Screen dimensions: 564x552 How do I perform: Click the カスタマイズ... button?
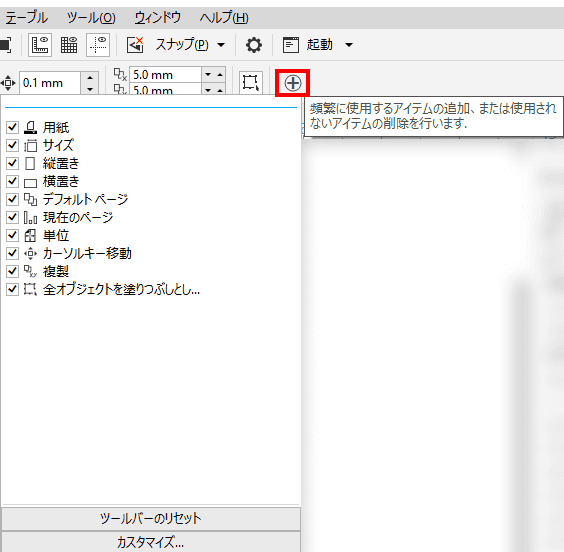click(151, 542)
